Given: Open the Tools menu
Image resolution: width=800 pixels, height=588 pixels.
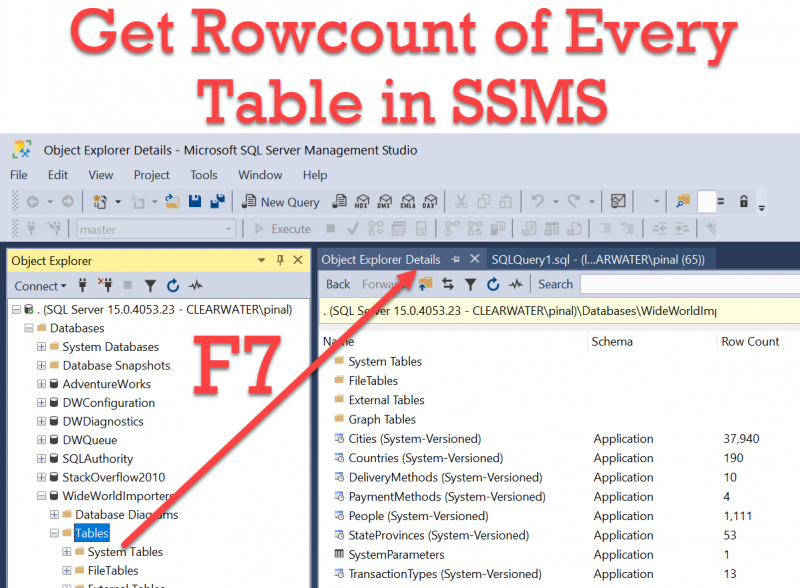Looking at the screenshot, I should [204, 175].
